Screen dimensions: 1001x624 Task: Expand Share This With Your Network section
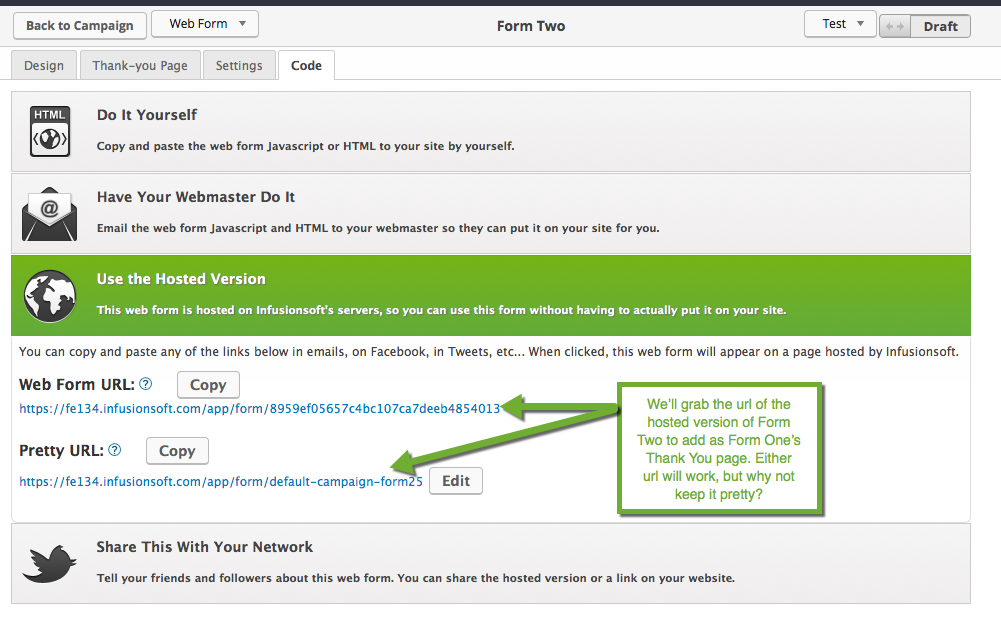pyautogui.click(x=491, y=563)
